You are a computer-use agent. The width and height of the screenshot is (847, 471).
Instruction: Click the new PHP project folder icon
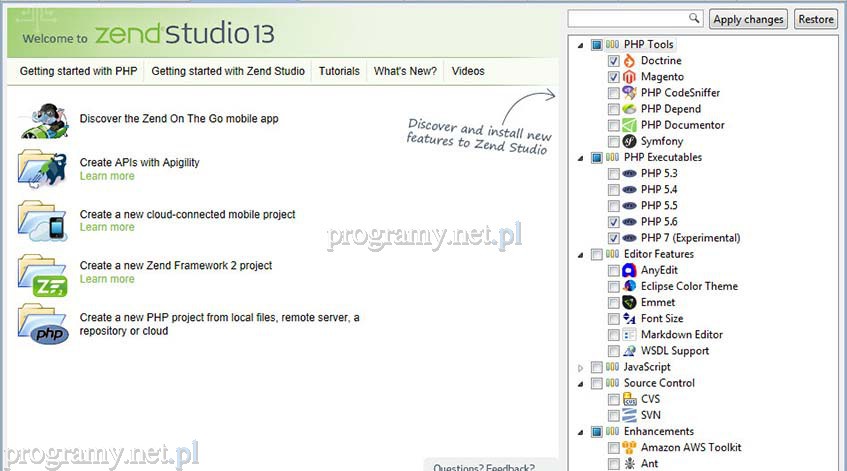43,324
